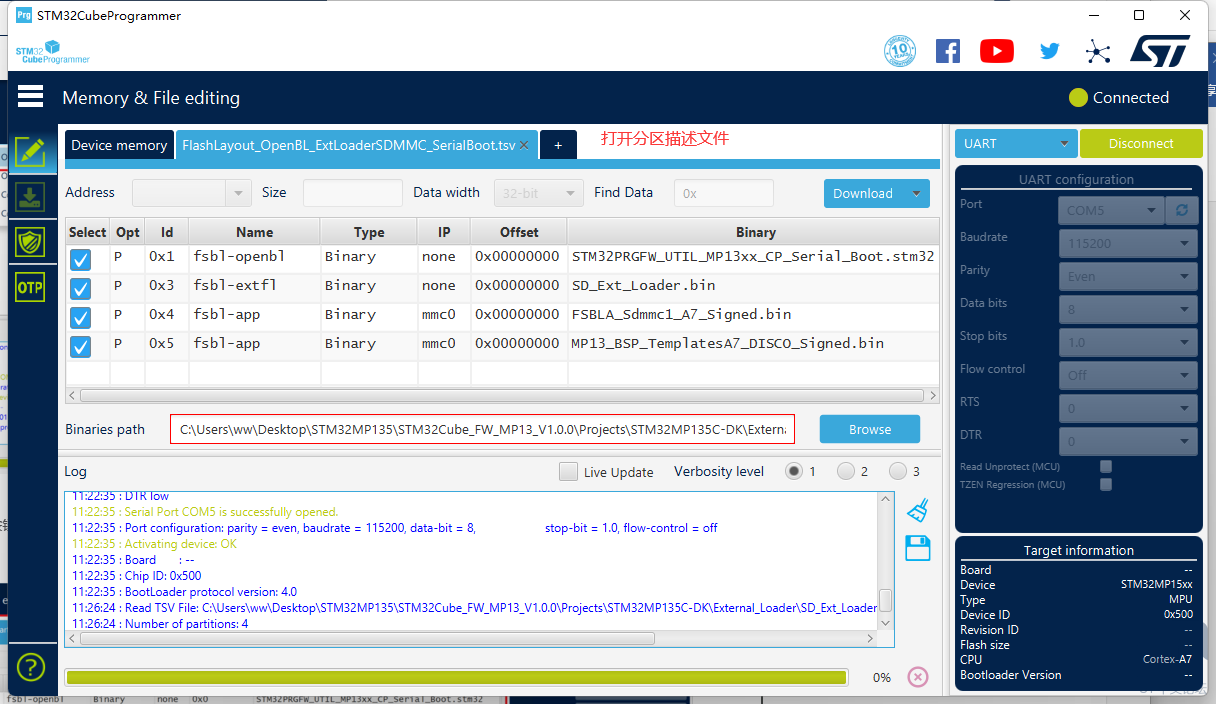Select the SD_Ext_Loader.bin cell
This screenshot has width=1216, height=704.
tap(755, 285)
